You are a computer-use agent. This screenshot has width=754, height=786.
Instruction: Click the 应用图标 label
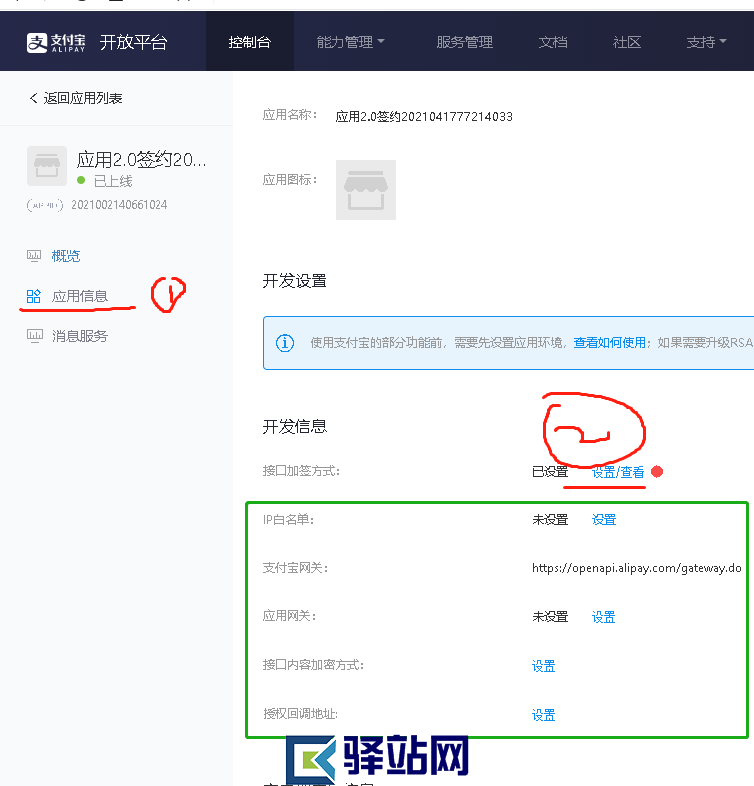[x=290, y=179]
